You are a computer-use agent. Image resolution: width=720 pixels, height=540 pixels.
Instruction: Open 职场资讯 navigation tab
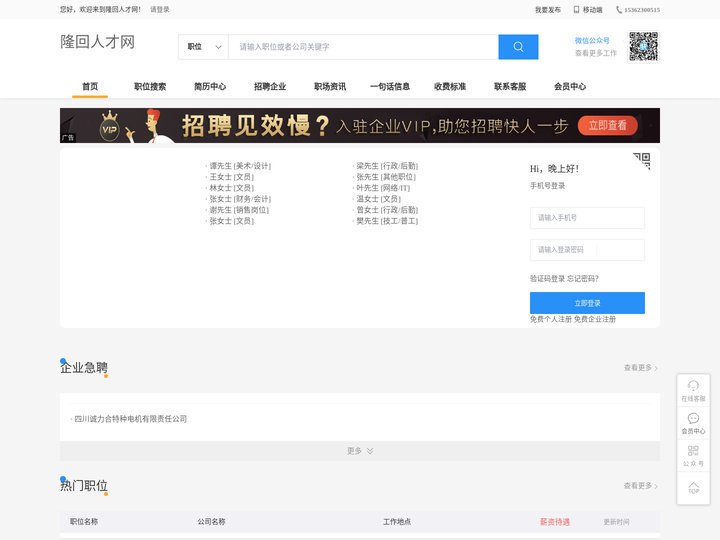coord(330,86)
